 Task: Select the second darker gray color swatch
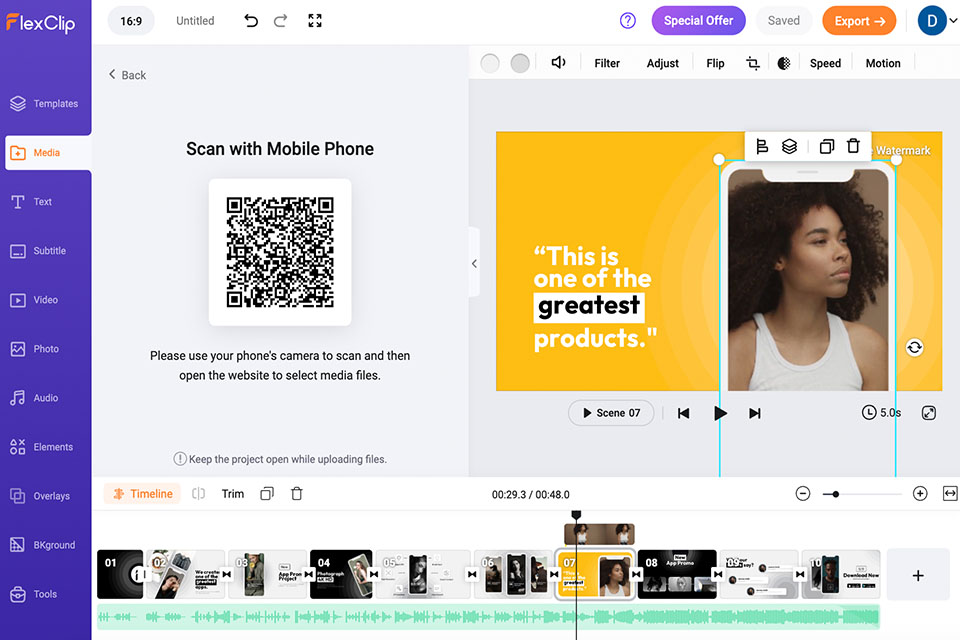(x=520, y=63)
